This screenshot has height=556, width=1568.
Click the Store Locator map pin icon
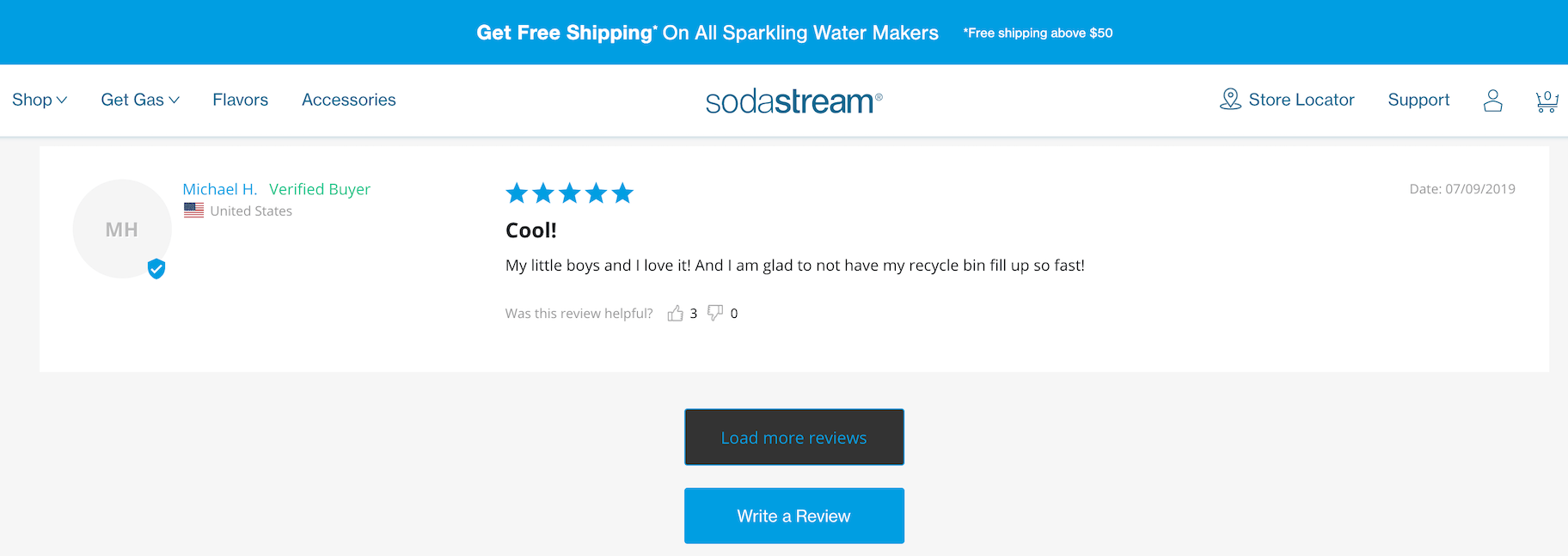click(1230, 100)
